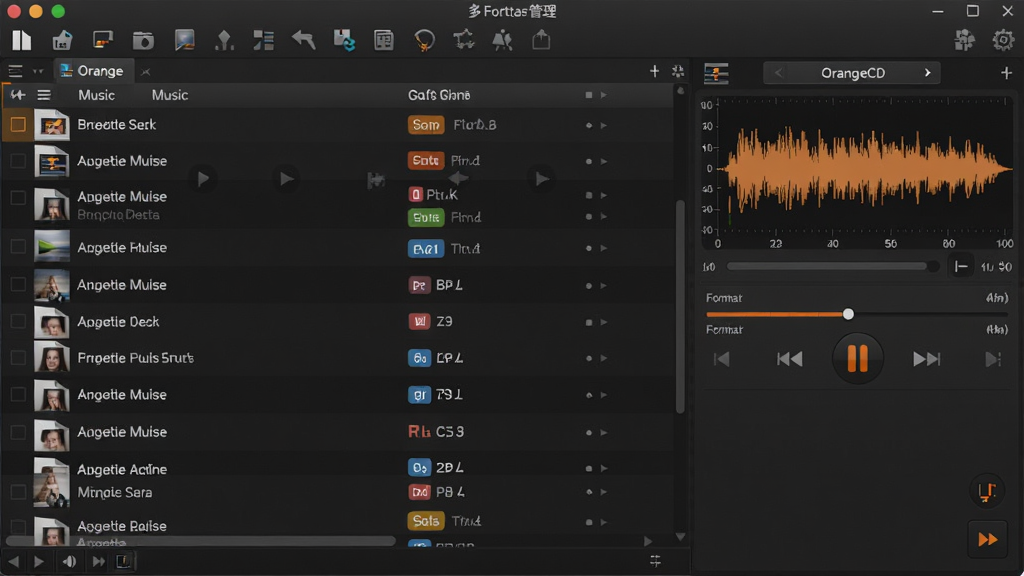Click the playback progress bar under waveform
The image size is (1024, 576).
tap(833, 266)
